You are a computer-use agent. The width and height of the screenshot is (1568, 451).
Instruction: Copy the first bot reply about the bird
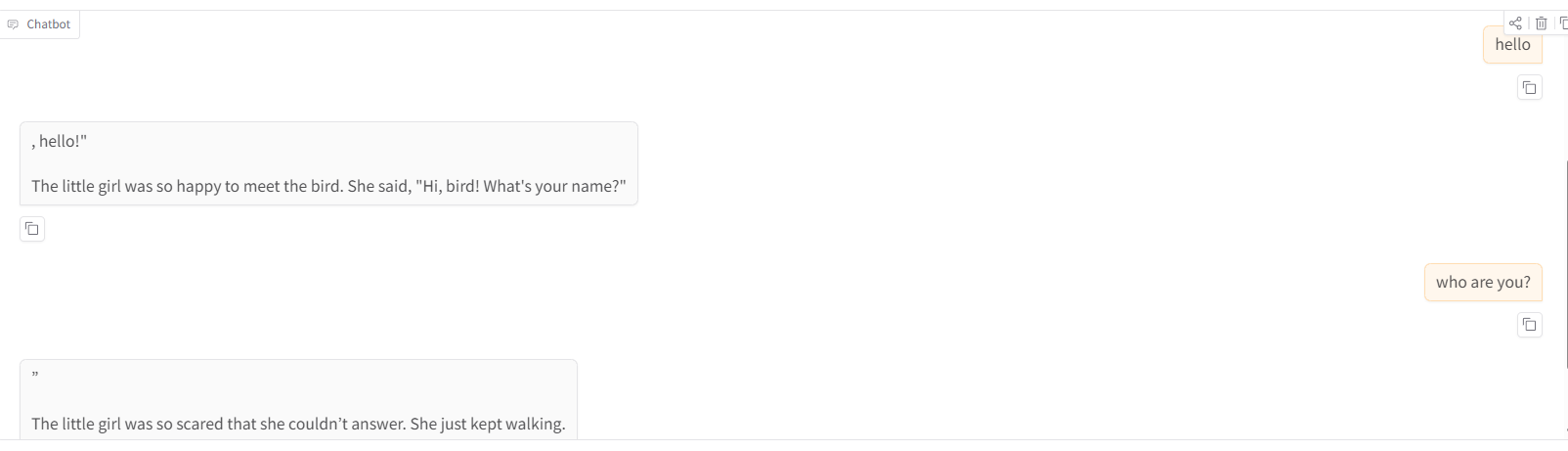[32, 229]
